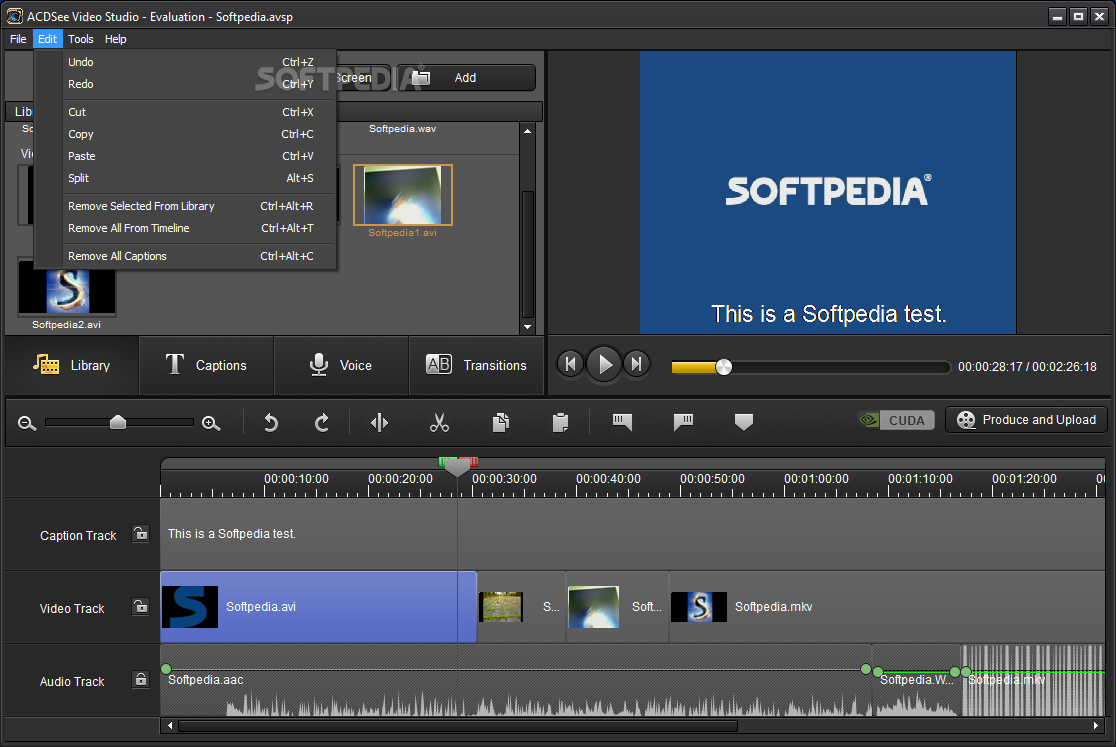Click the preview progress slider handle
The width and height of the screenshot is (1116, 747).
(723, 367)
